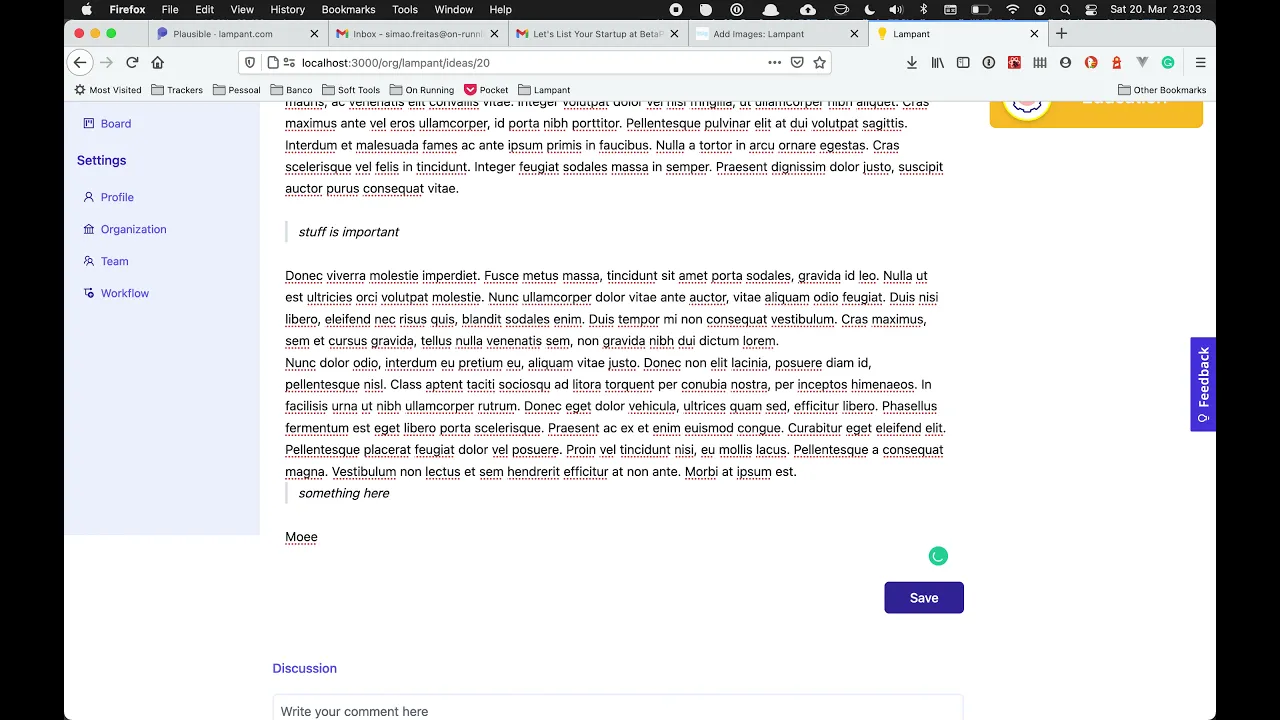The image size is (1280, 720).
Task: Open the Soft Tools bookmark folder
Action: (x=351, y=90)
